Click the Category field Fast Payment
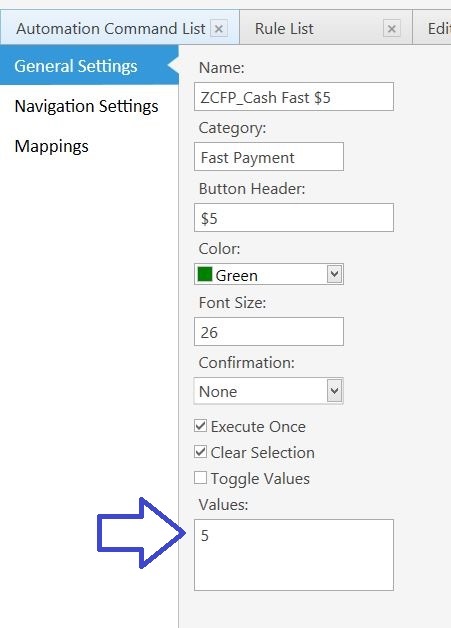Screen dimensions: 451x628 pyautogui.click(x=269, y=157)
